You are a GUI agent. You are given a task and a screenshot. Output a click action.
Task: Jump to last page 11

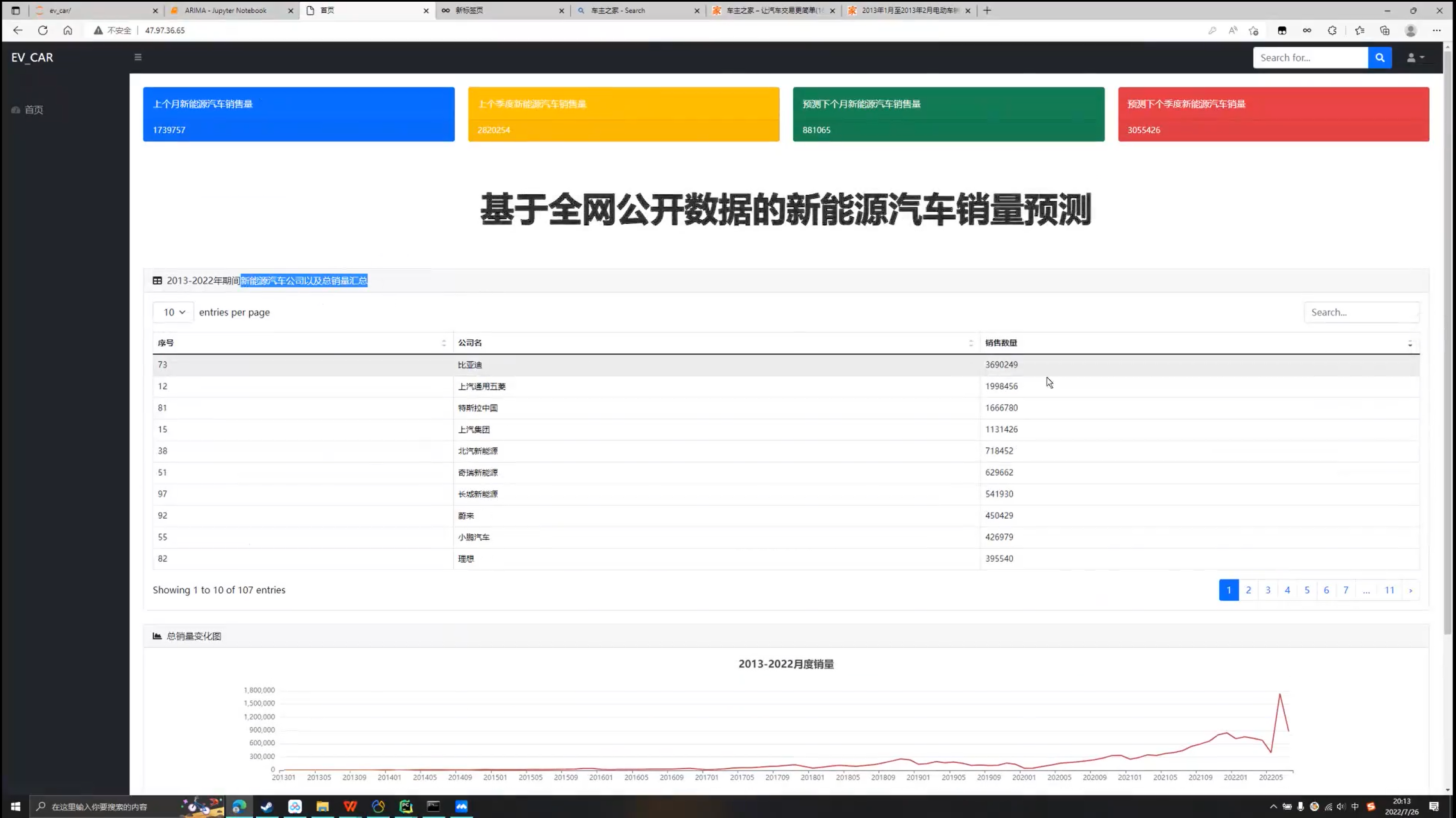tap(1389, 590)
